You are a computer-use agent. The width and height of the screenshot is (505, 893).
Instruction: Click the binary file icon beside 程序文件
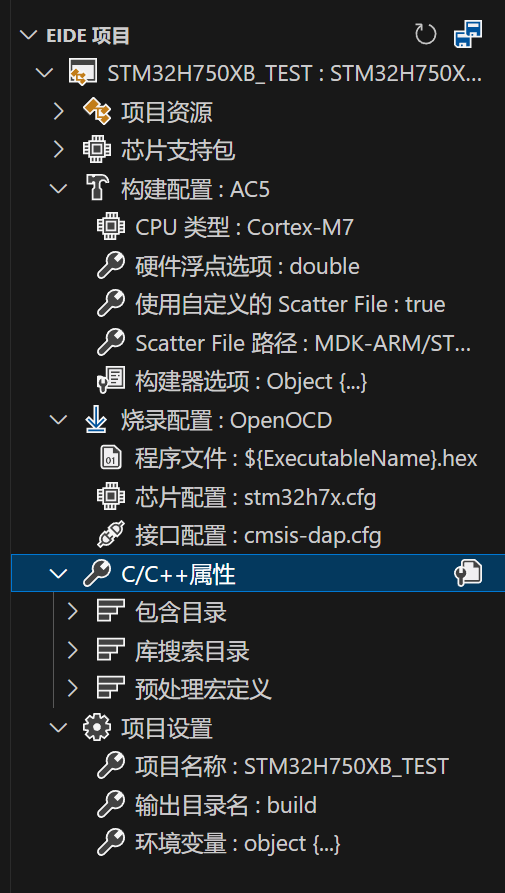110,458
